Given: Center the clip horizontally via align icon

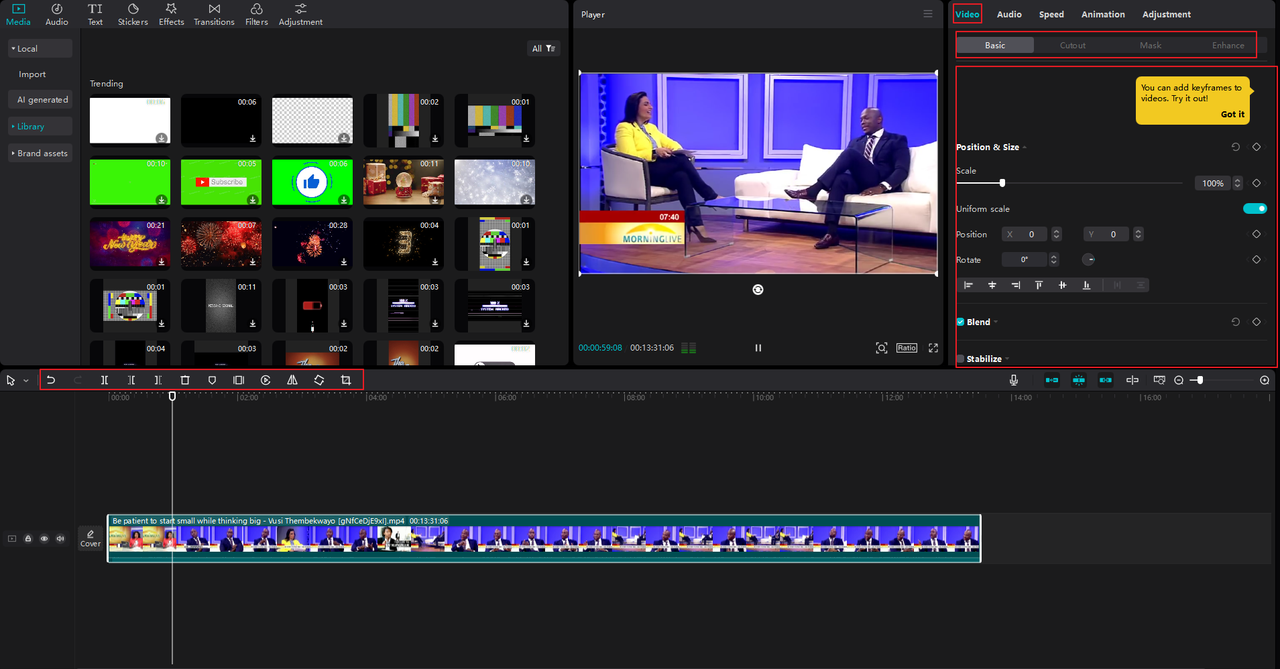Looking at the screenshot, I should (992, 285).
